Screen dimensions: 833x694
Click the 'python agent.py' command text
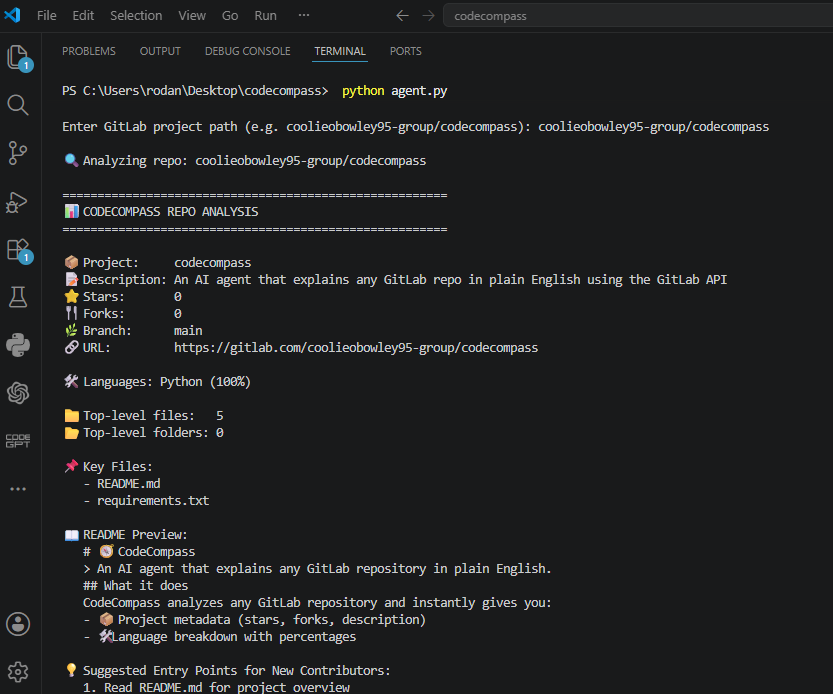pos(394,91)
